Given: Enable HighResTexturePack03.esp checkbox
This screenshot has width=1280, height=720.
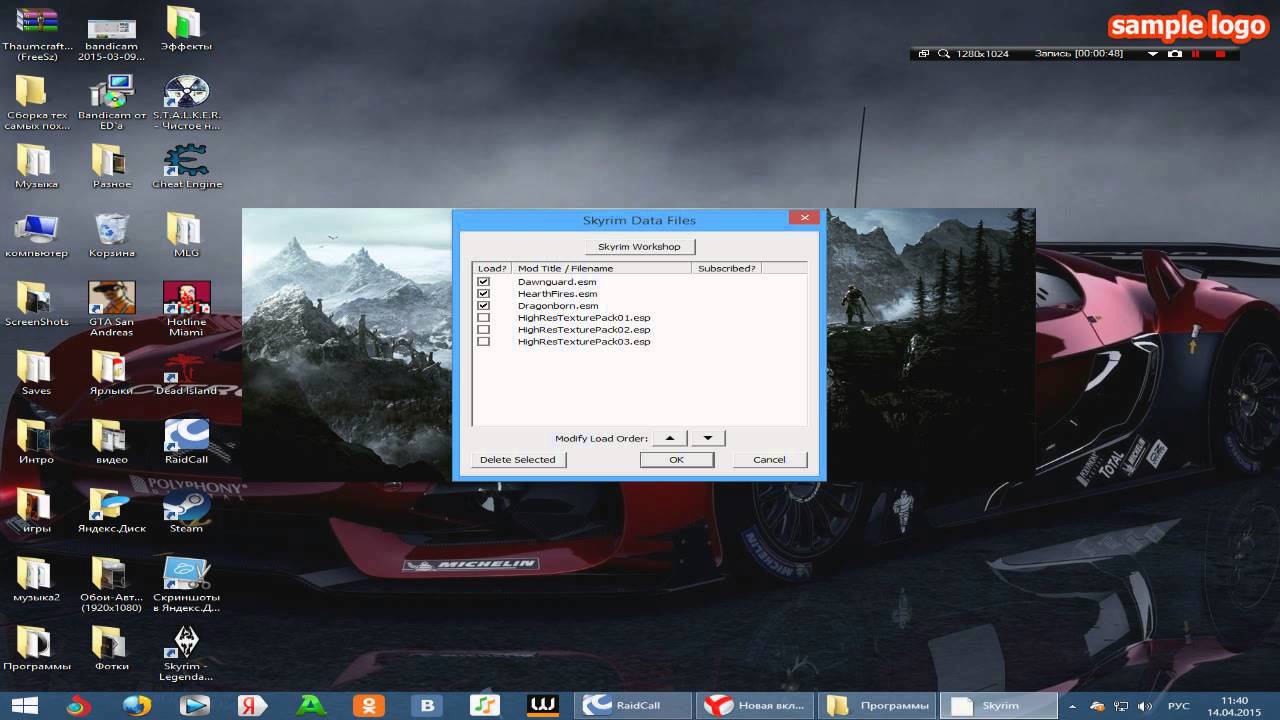Looking at the screenshot, I should pos(484,342).
